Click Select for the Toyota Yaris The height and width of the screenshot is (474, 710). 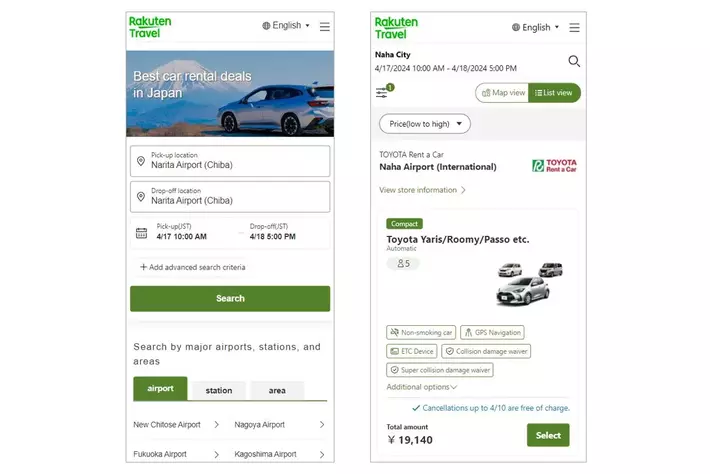(x=548, y=435)
